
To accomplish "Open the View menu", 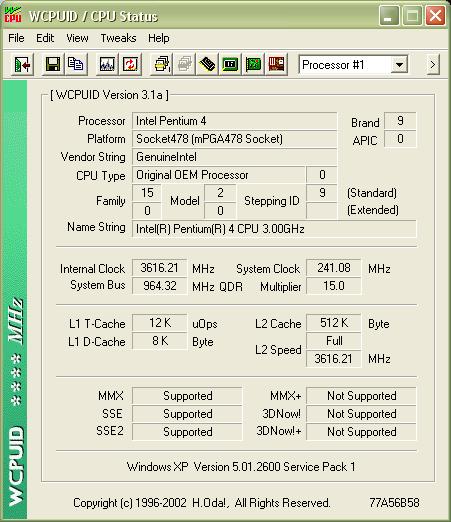I will pos(77,38).
